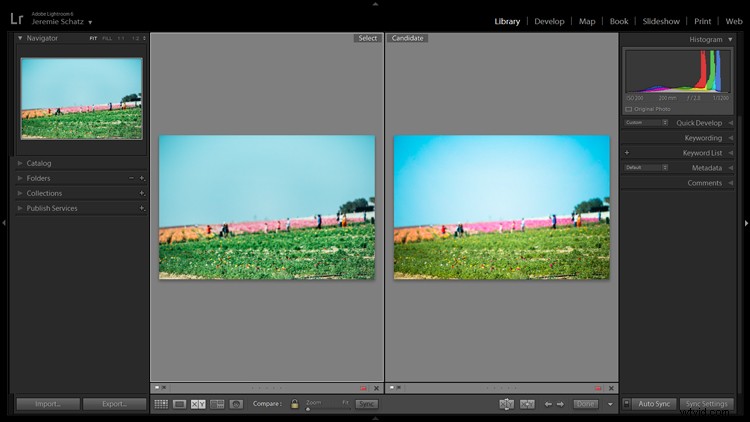
Task: Click the Make Select icon
Action: 527,404
